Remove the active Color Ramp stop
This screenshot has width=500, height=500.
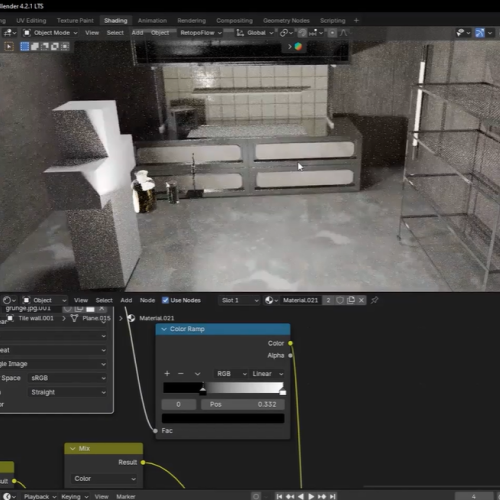coord(181,374)
